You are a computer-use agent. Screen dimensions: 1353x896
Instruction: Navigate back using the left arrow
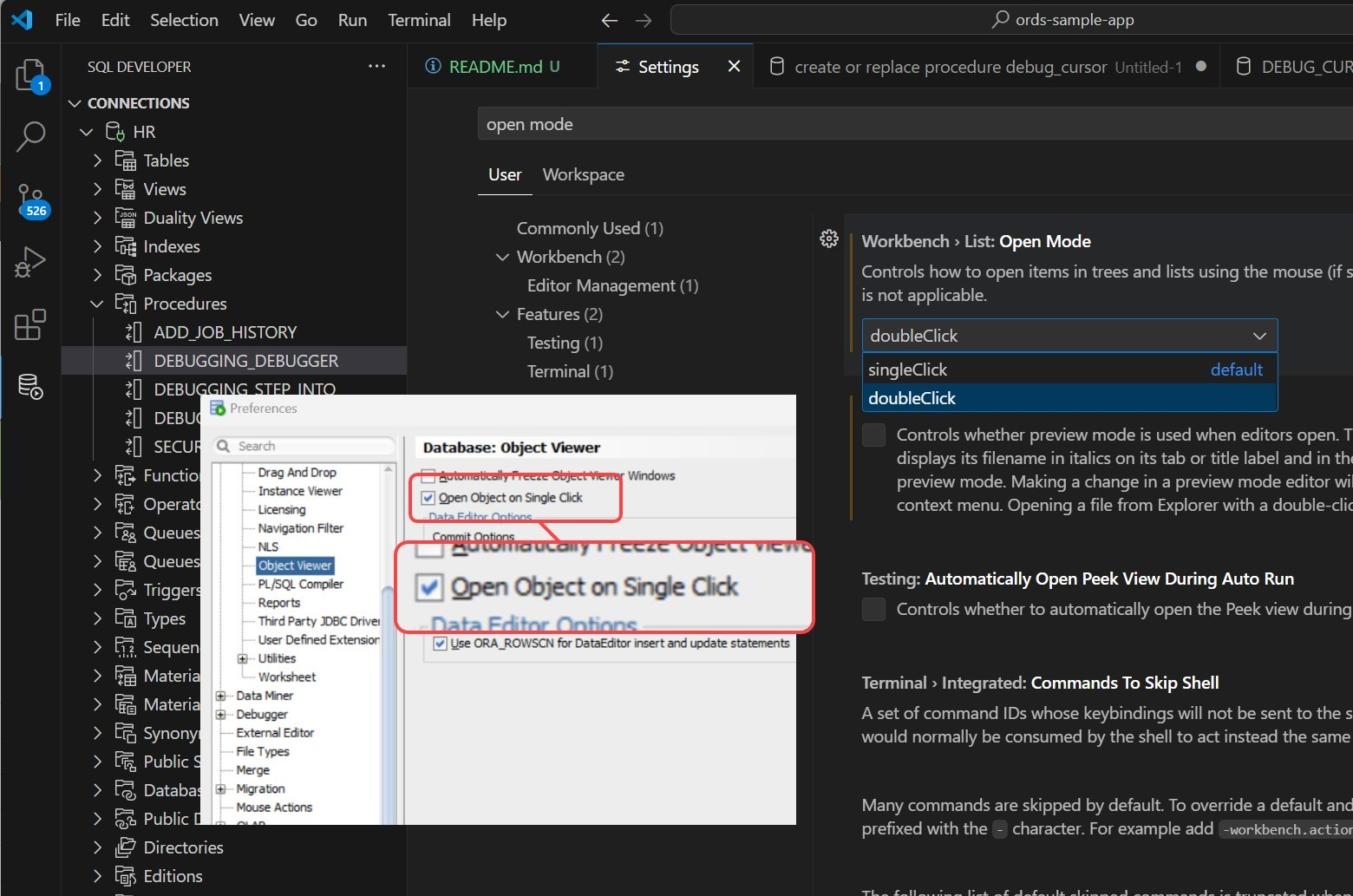[610, 20]
